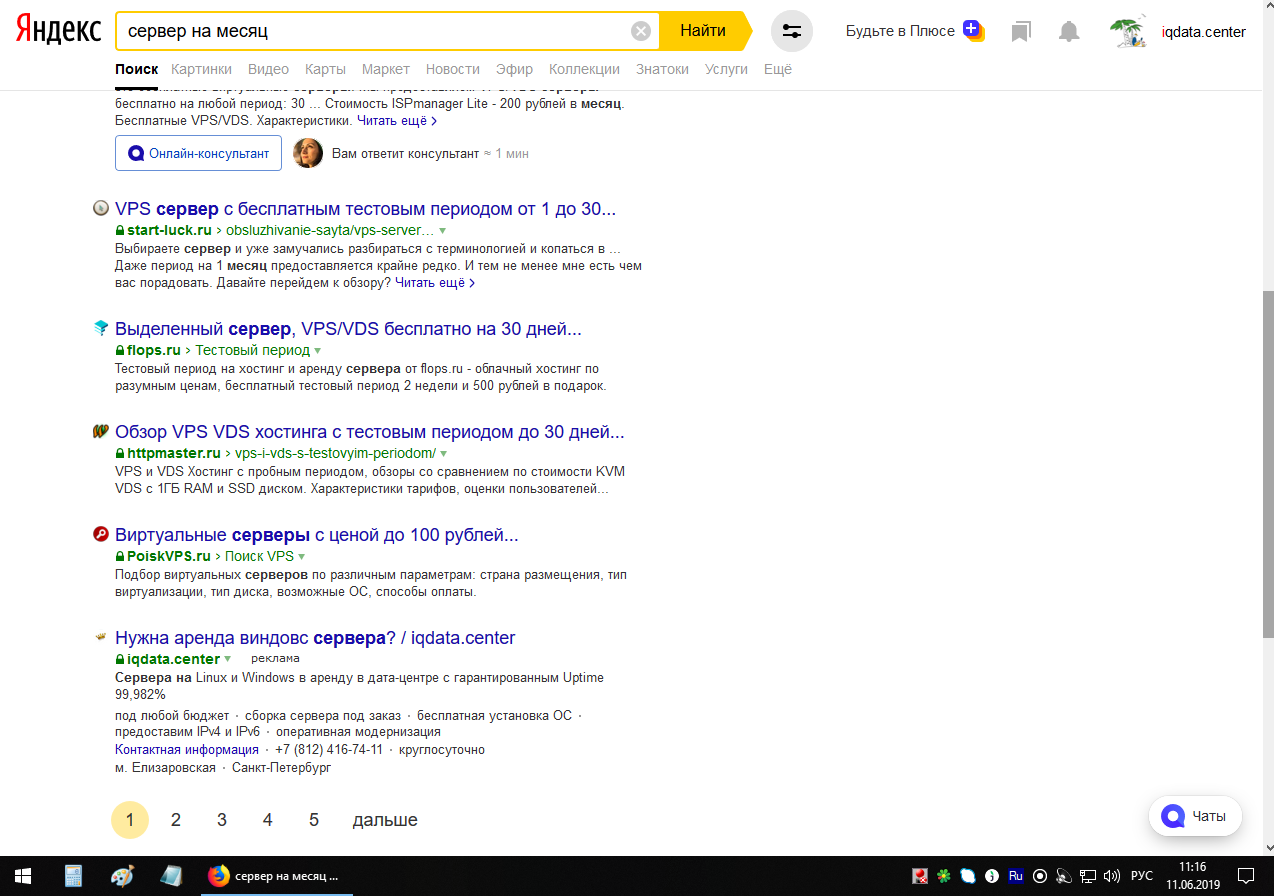Click the Найти search button
The image size is (1274, 896).
click(704, 31)
